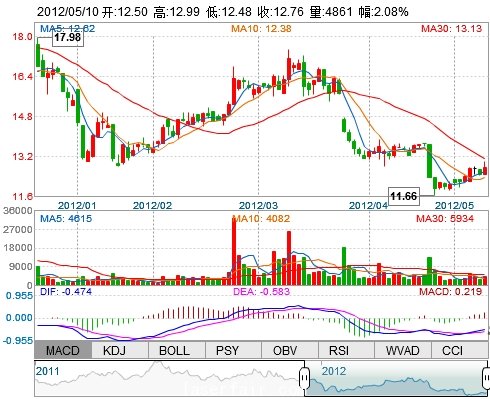Click the right range slider handle

(486, 378)
